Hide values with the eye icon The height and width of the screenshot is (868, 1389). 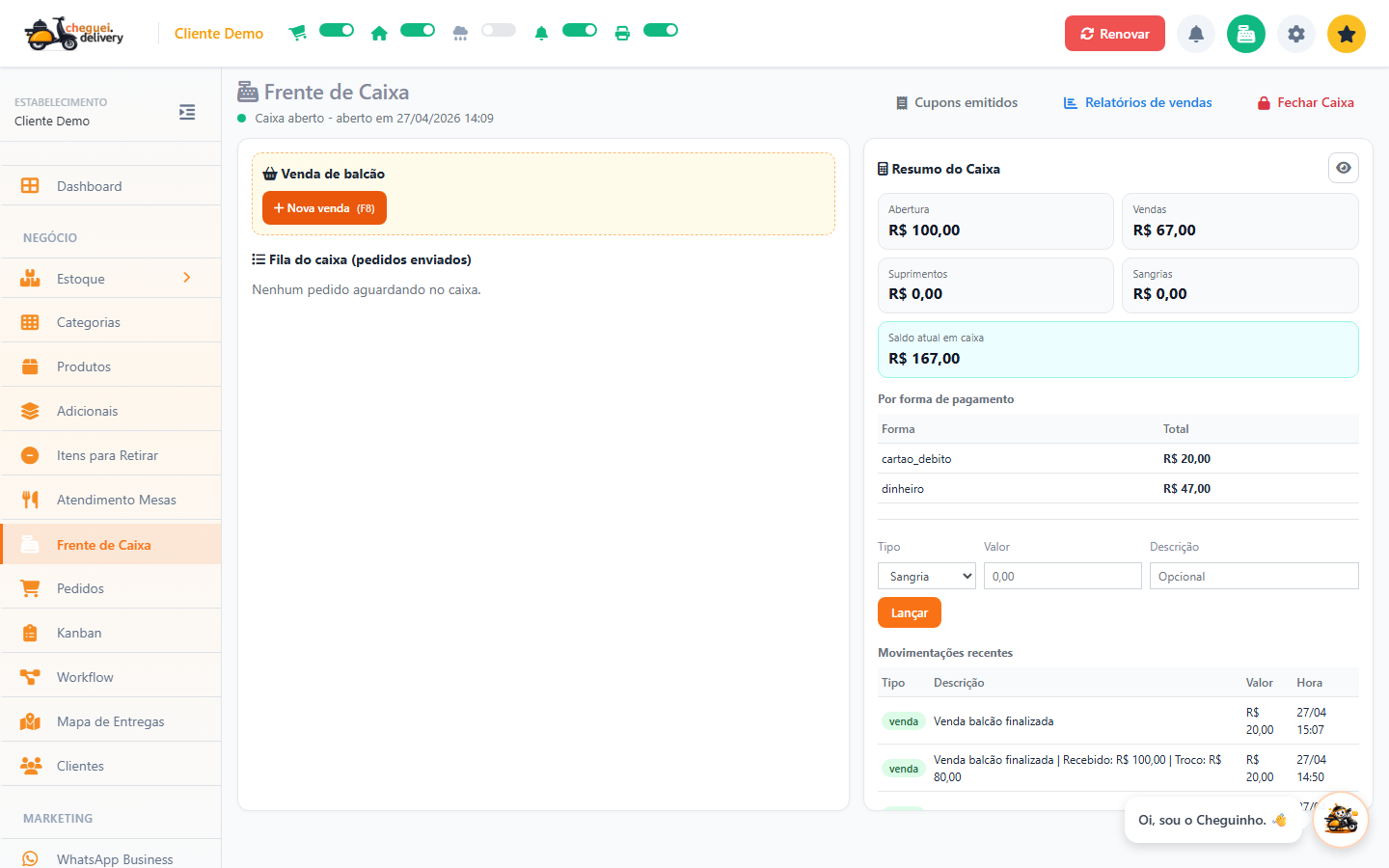[1344, 168]
